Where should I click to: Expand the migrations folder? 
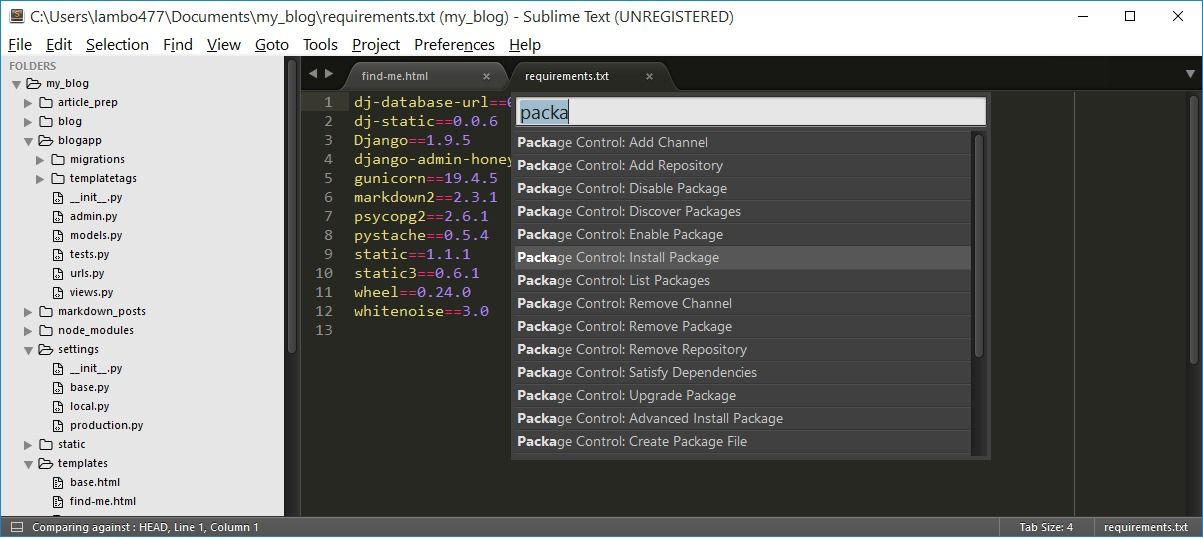pyautogui.click(x=42, y=160)
